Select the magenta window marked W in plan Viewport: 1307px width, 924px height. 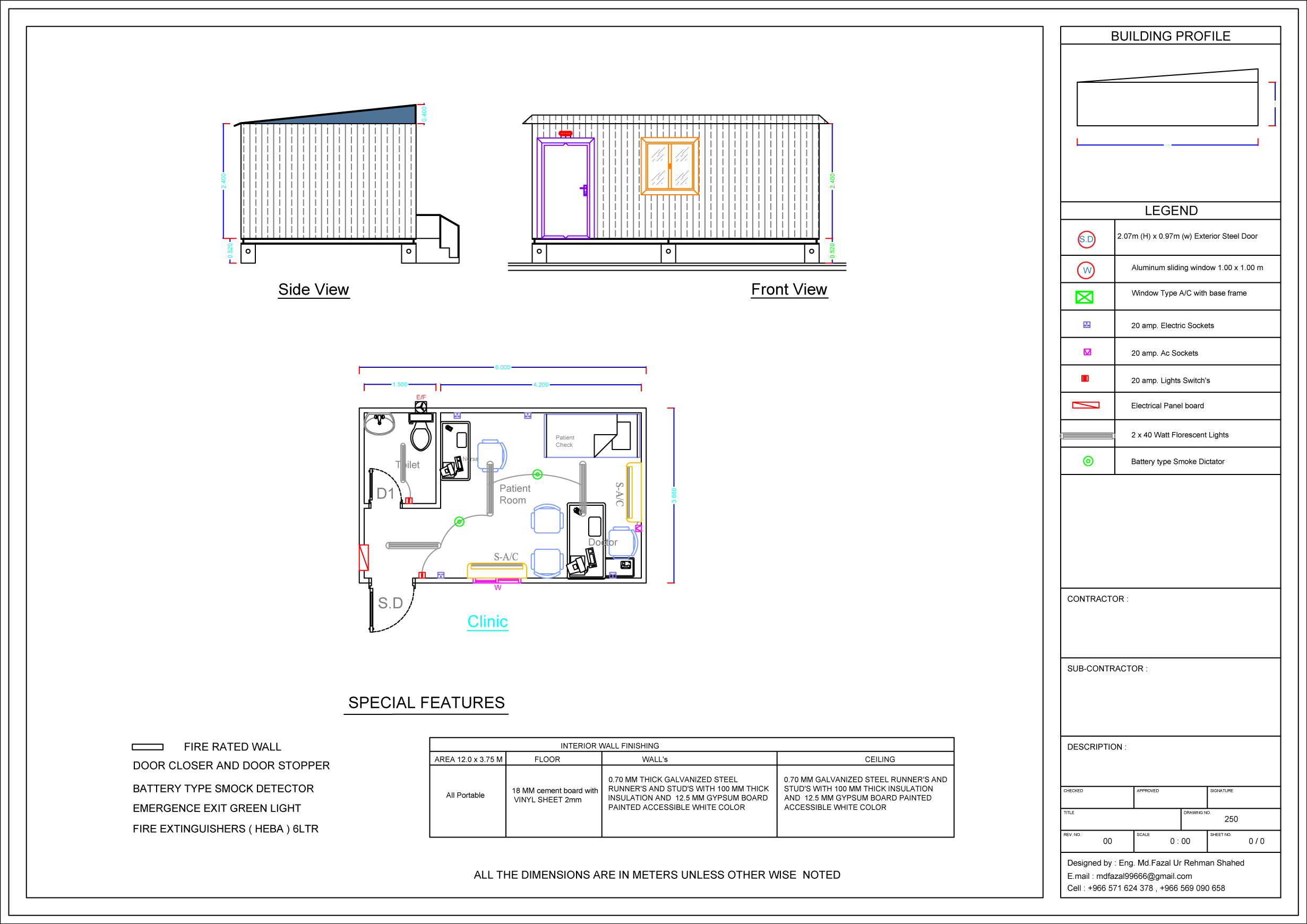pos(497,581)
